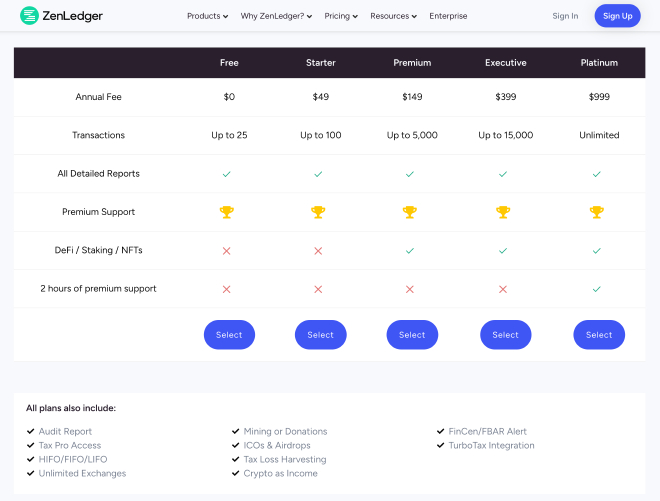Click the Premium Support trophy for Executive
The width and height of the screenshot is (660, 501).
(503, 212)
